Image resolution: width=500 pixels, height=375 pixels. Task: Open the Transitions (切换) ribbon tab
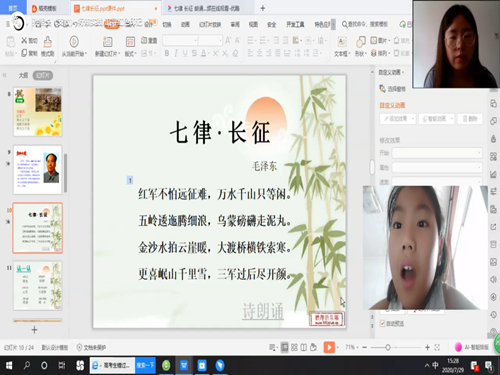tap(167, 24)
